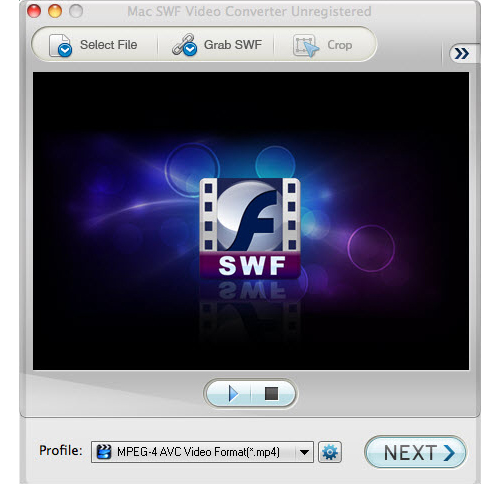
Task: Click the Select File label
Action: pyautogui.click(x=109, y=45)
